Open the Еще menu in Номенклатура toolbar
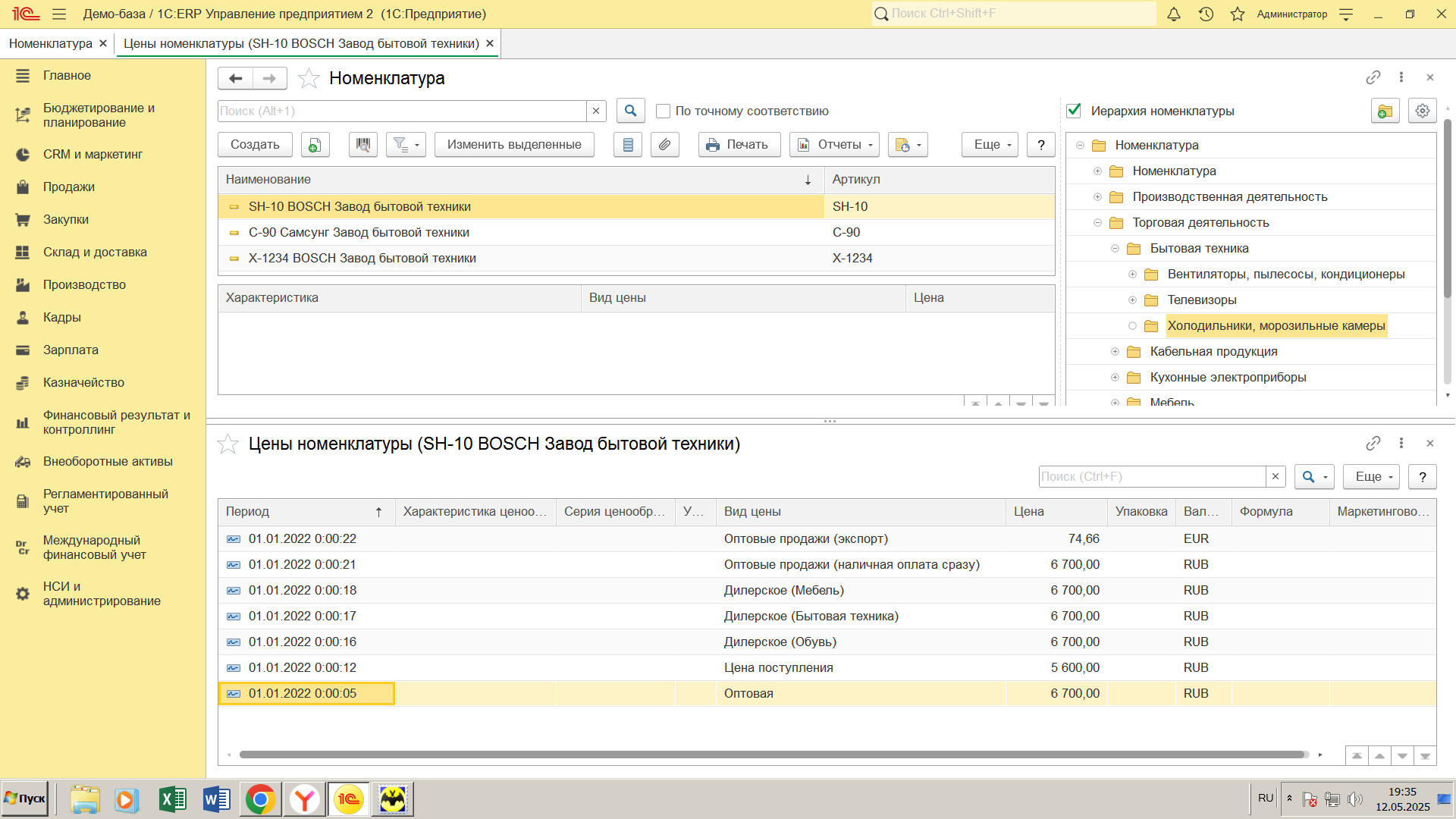 click(990, 145)
